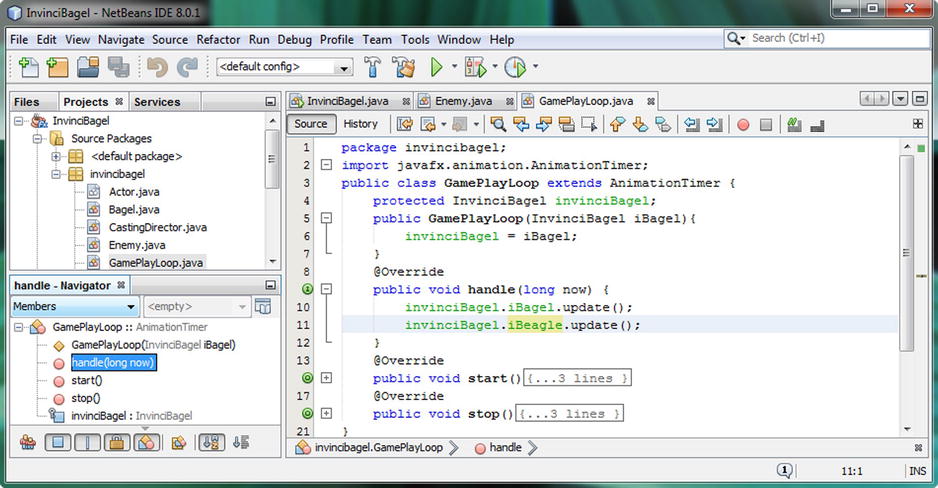Click the Find Selection magnifier icon in editor toolbar
This screenshot has height=488, width=938.
point(498,124)
